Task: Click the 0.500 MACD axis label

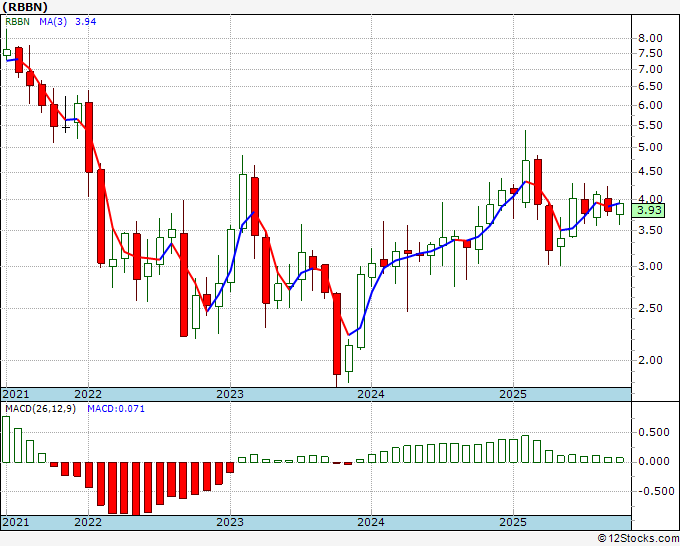Action: coord(654,432)
